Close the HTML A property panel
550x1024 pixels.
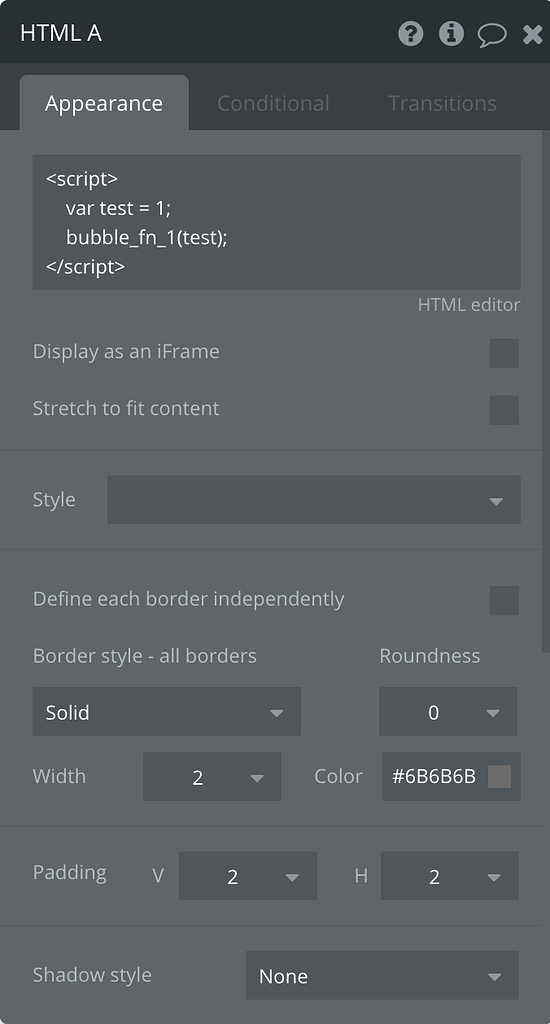pos(533,34)
